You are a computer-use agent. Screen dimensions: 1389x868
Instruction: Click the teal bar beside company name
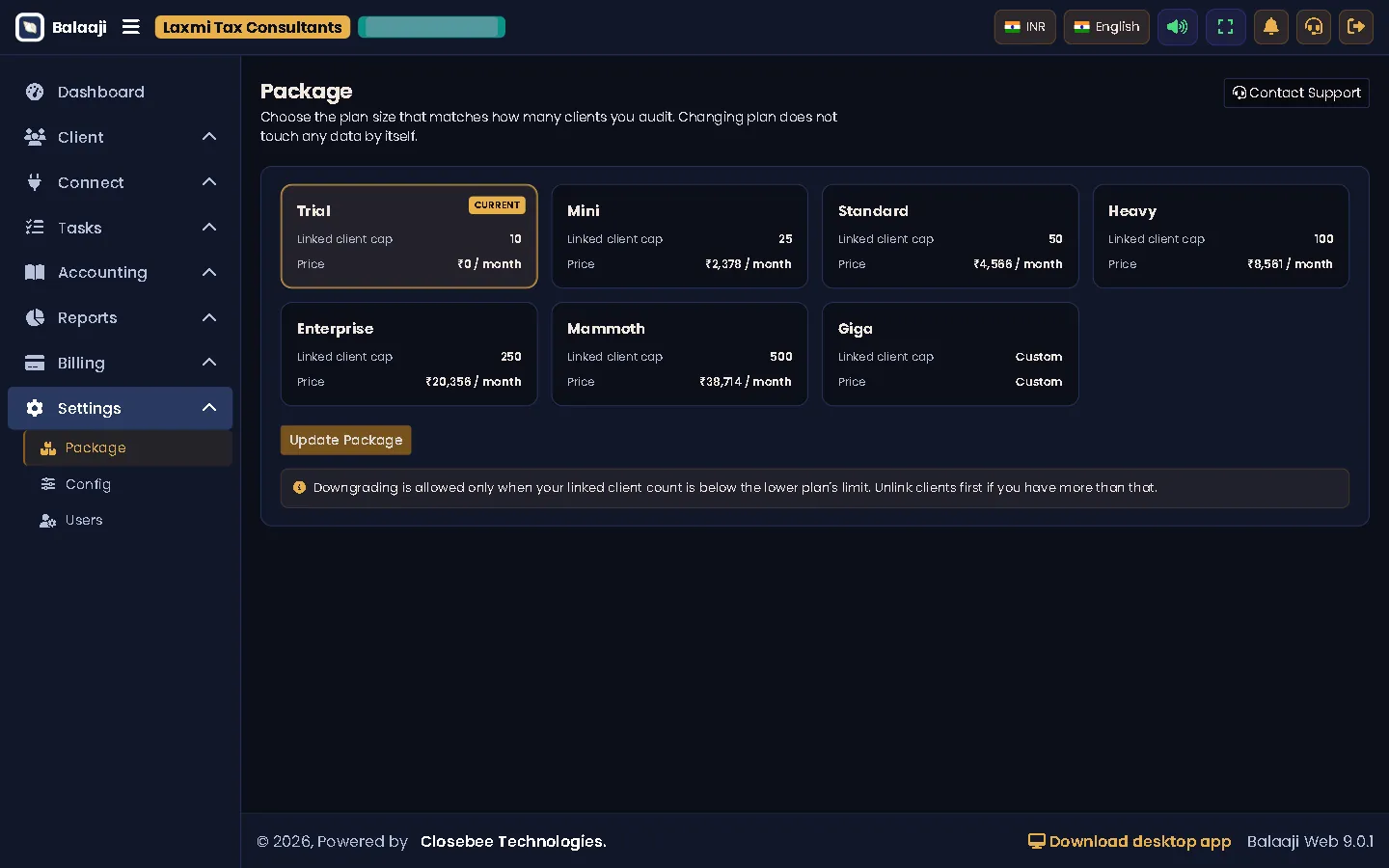[431, 27]
